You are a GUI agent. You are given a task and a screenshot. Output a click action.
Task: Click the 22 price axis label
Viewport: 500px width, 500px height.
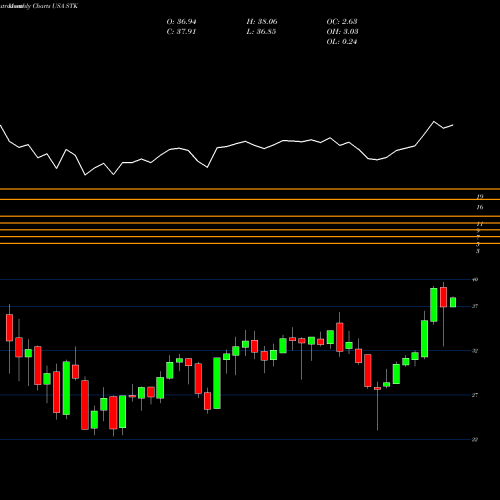point(475,440)
